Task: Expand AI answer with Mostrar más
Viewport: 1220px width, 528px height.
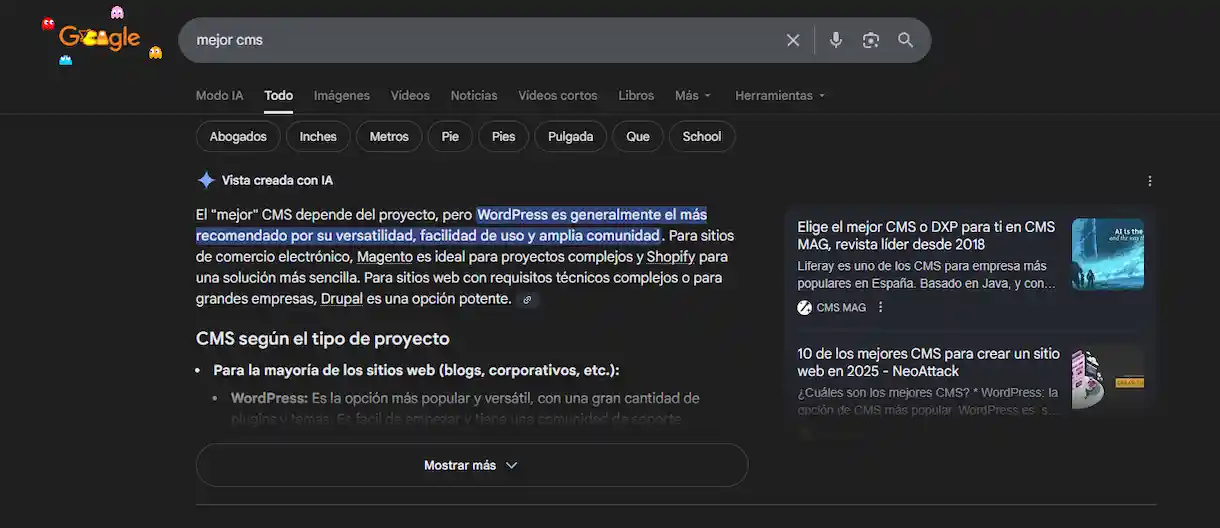Action: click(471, 465)
